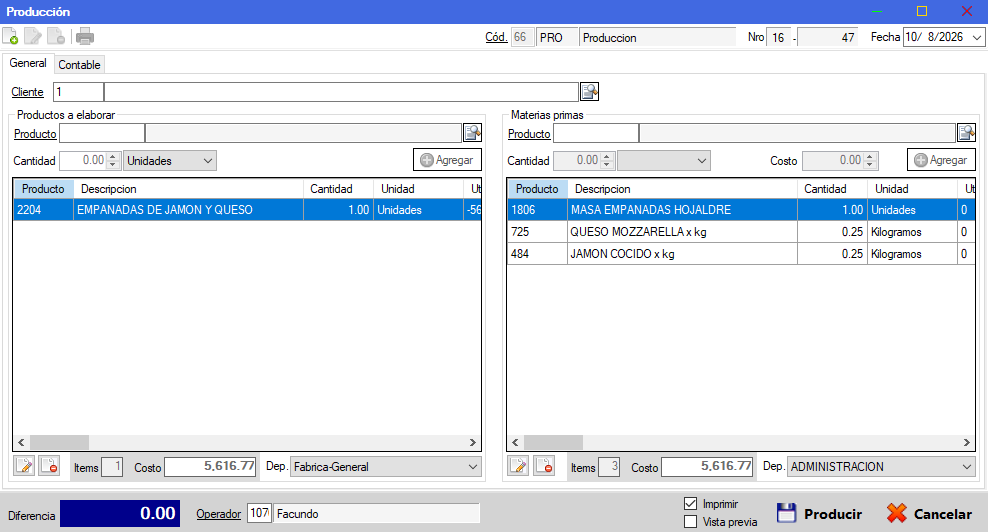Increase Cantidad spinner in Materias primas
The image size is (988, 532).
(x=607, y=156)
